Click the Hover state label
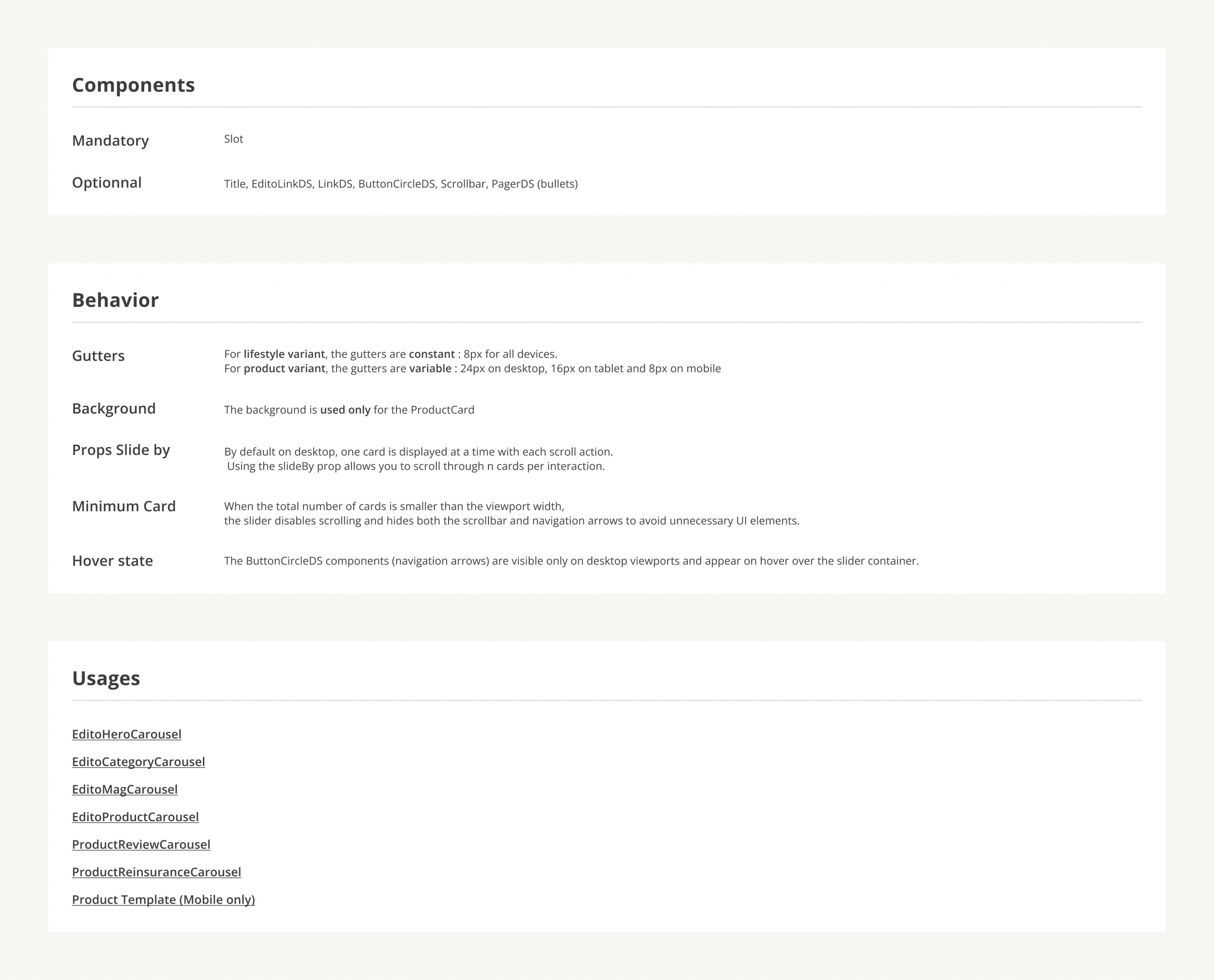 tap(112, 560)
